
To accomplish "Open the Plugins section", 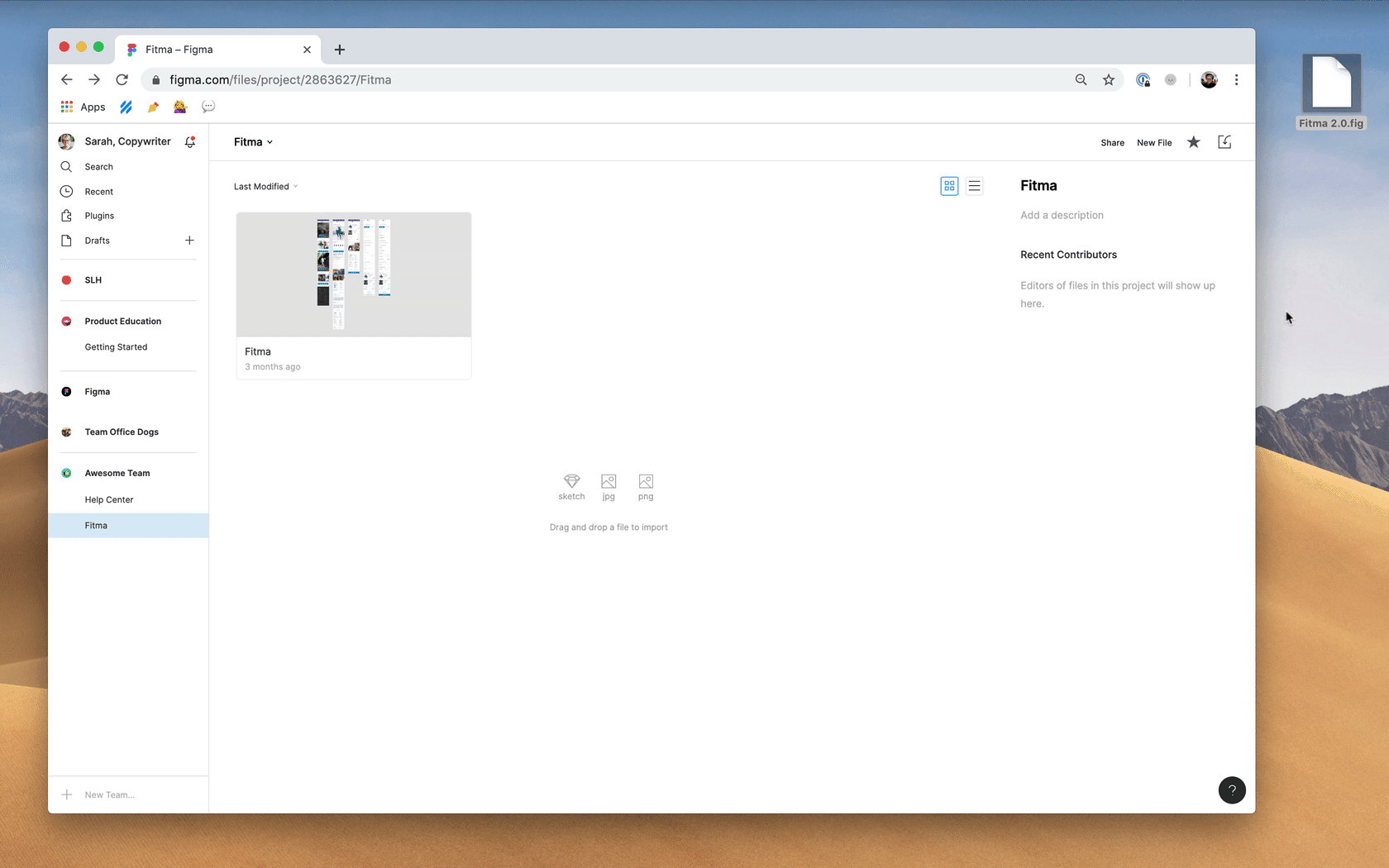I will click(99, 216).
